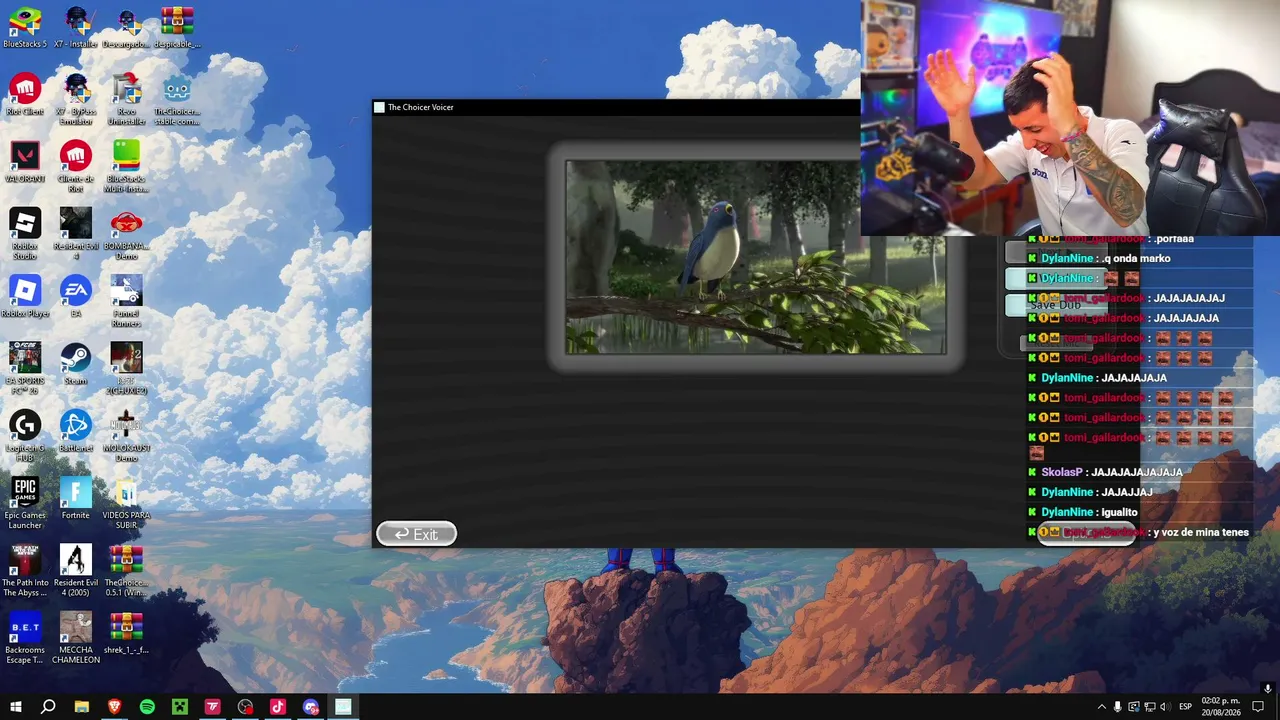Select the despicable archive on the desktop
This screenshot has height=720, width=1280.
click(x=177, y=28)
